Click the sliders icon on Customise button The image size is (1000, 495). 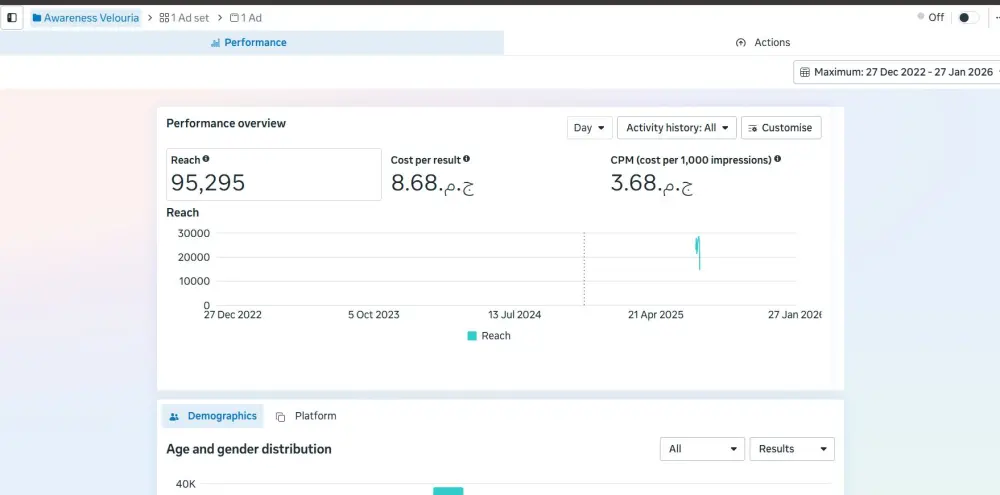coord(753,128)
